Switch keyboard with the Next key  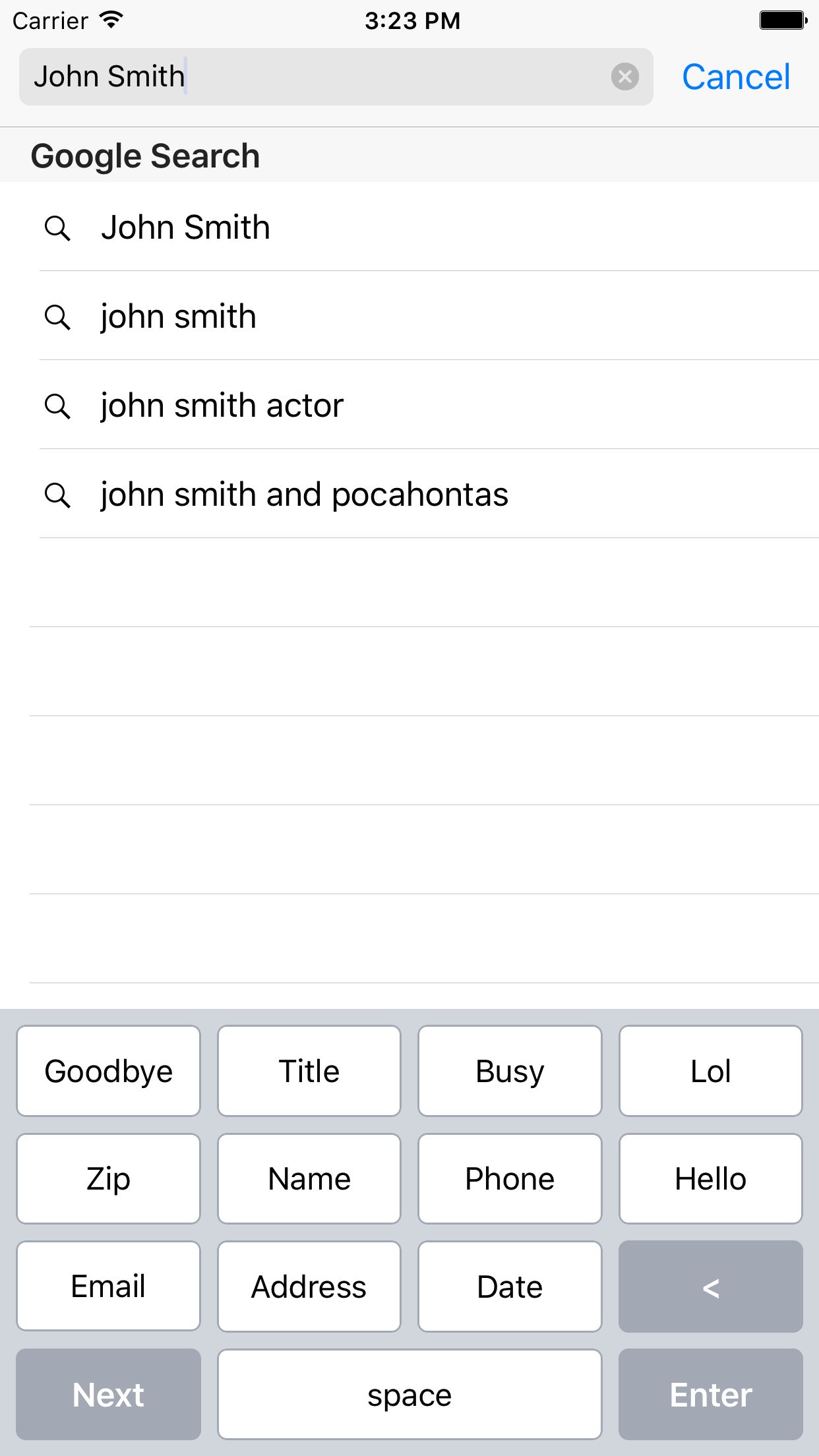pos(108,1394)
